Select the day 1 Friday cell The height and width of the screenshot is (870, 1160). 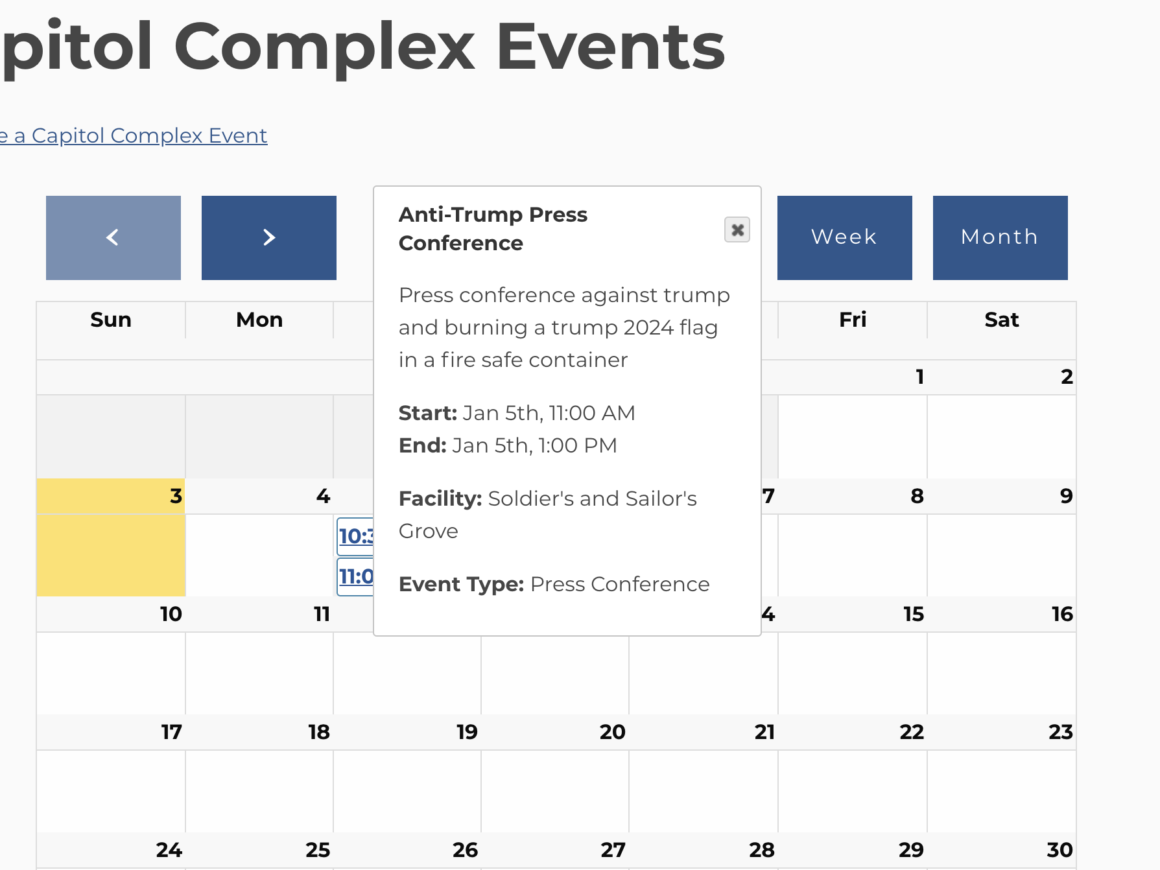pos(852,436)
